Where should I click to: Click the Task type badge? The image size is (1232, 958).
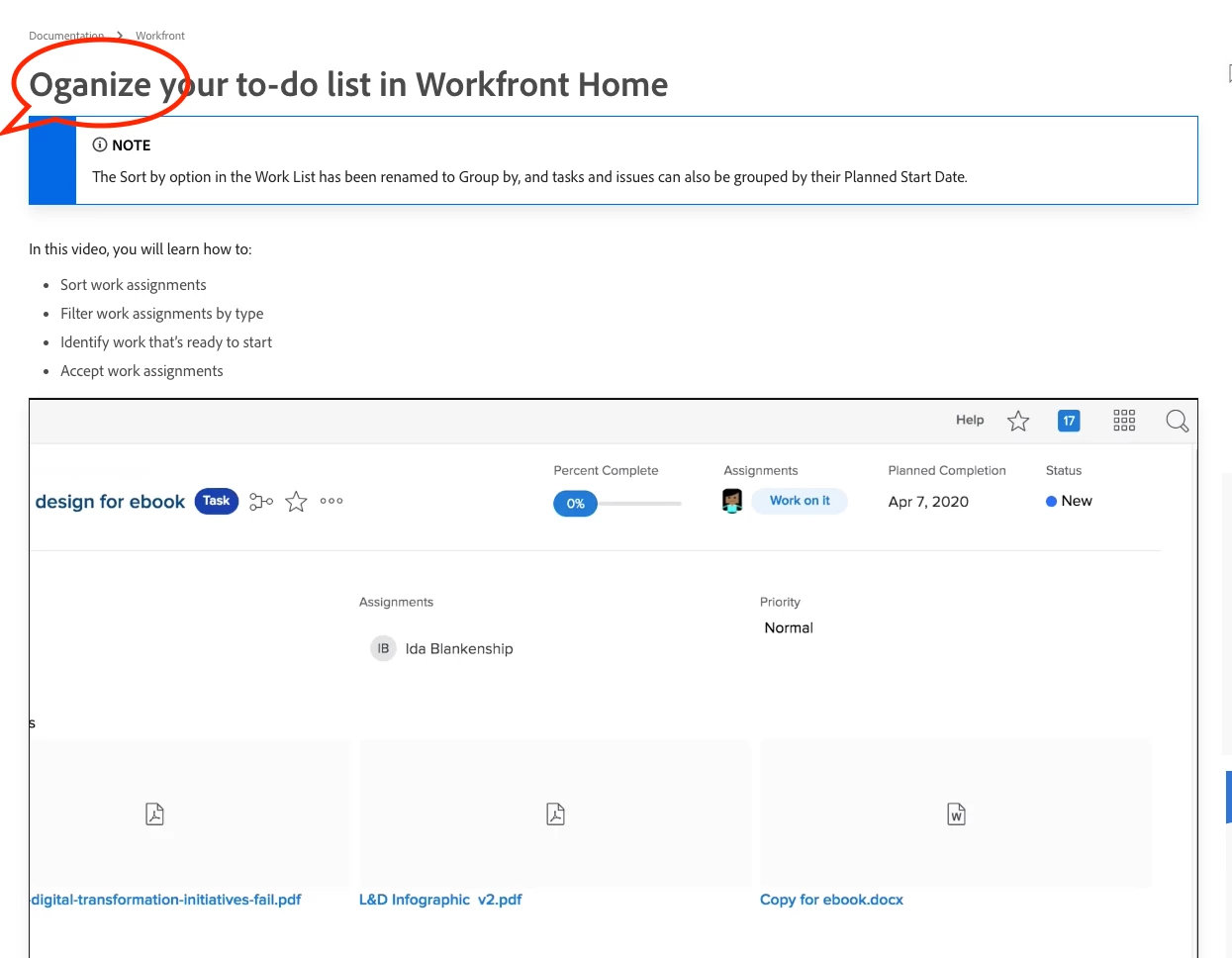click(x=217, y=501)
